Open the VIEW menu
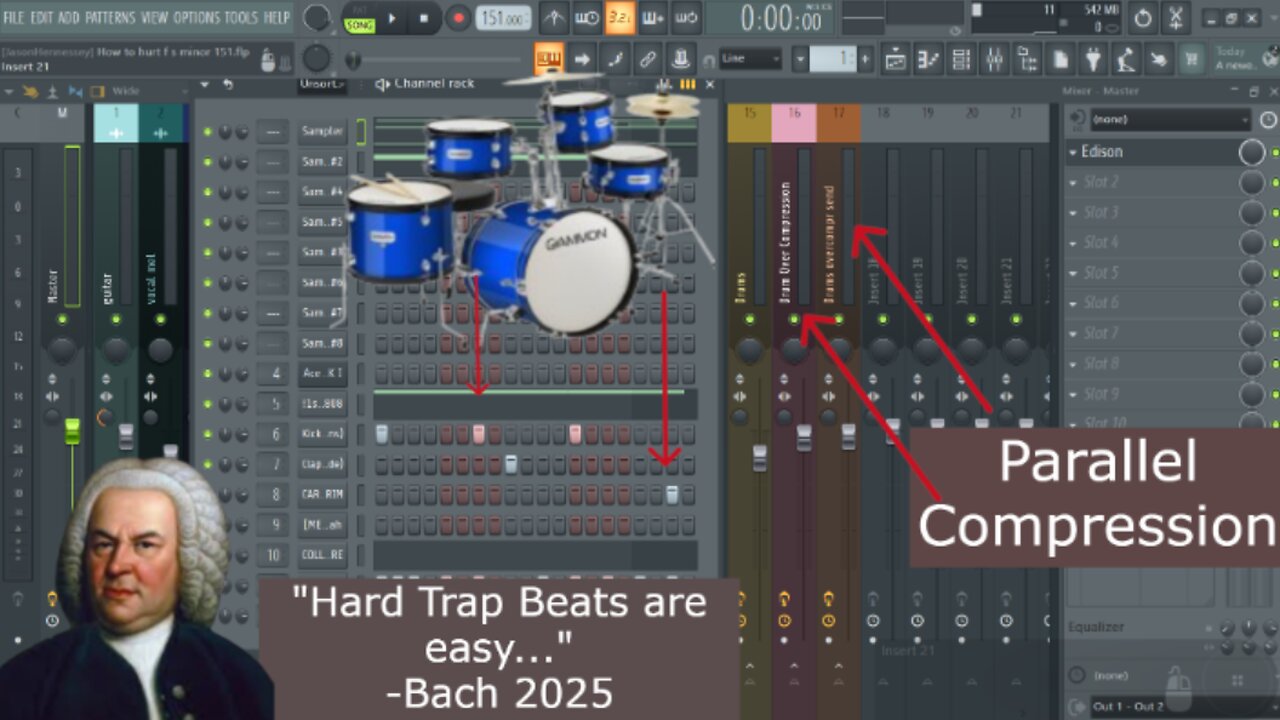Viewport: 1280px width, 720px height. 154,17
